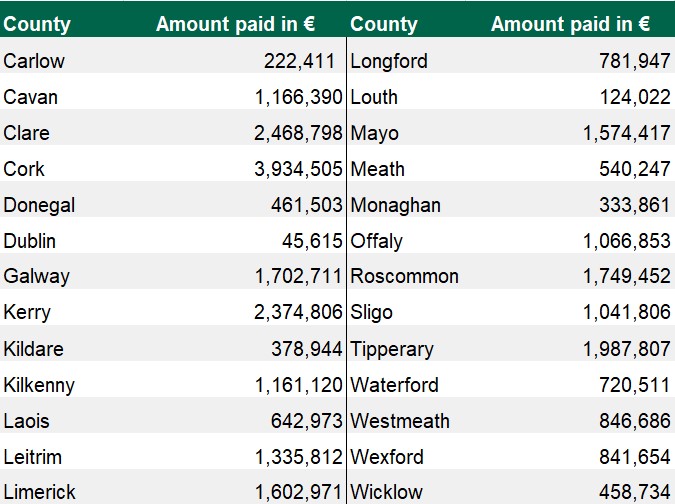Click the Carlow county cell
Screen dimensions: 675x504
click(x=34, y=61)
